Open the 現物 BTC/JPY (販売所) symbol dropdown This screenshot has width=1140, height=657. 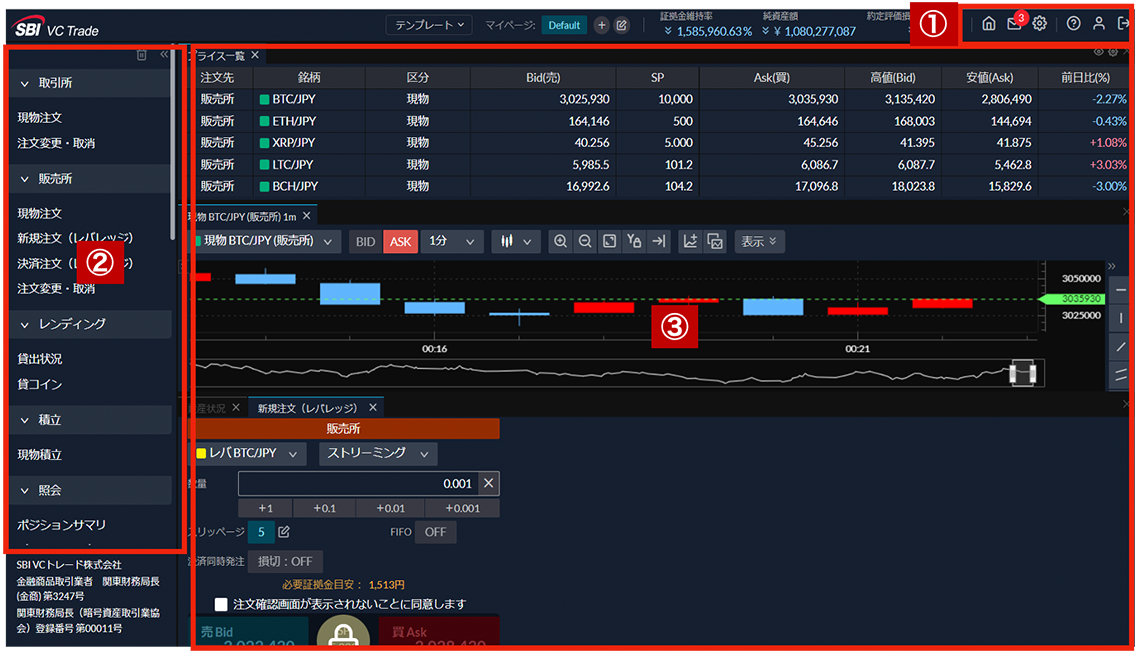pyautogui.click(x=263, y=241)
